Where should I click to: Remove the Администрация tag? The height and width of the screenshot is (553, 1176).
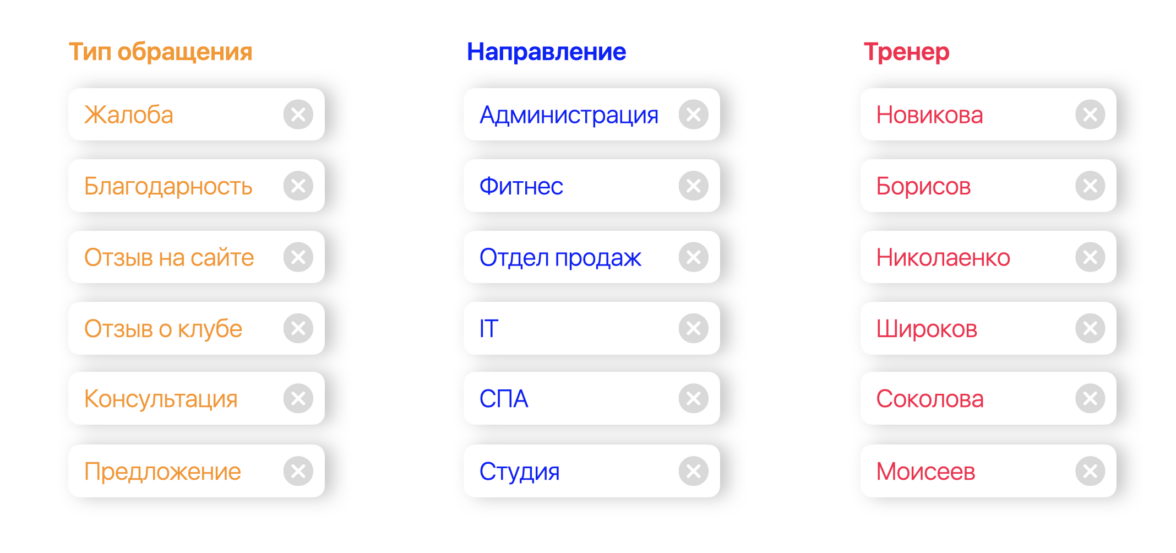pyautogui.click(x=693, y=115)
